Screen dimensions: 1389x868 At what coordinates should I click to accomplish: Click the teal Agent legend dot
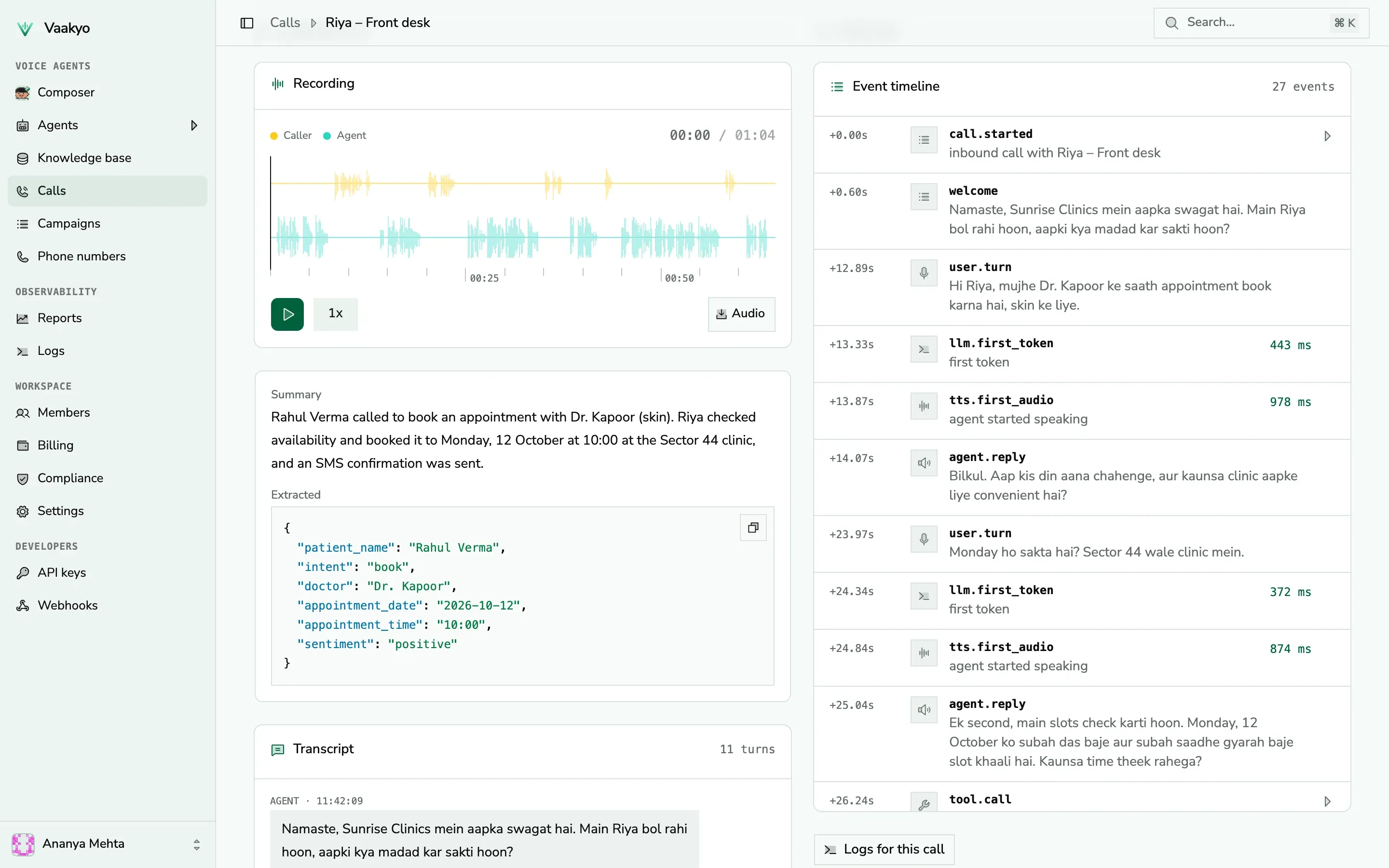pyautogui.click(x=327, y=136)
